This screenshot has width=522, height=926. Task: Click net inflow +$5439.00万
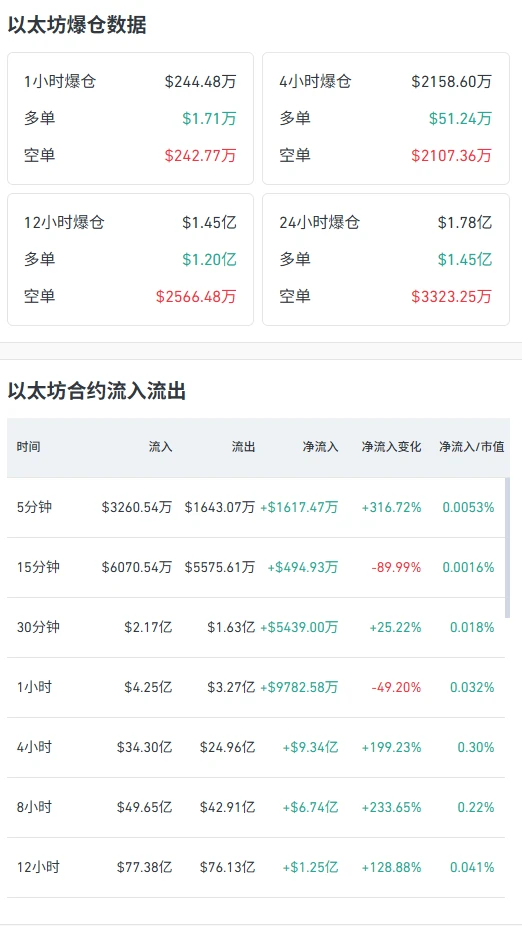coord(299,627)
